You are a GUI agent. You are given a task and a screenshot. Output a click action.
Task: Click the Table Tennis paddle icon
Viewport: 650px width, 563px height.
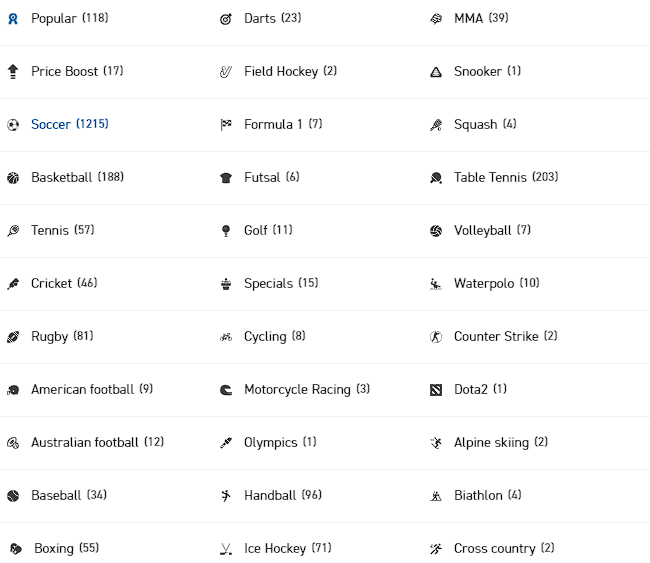point(436,178)
